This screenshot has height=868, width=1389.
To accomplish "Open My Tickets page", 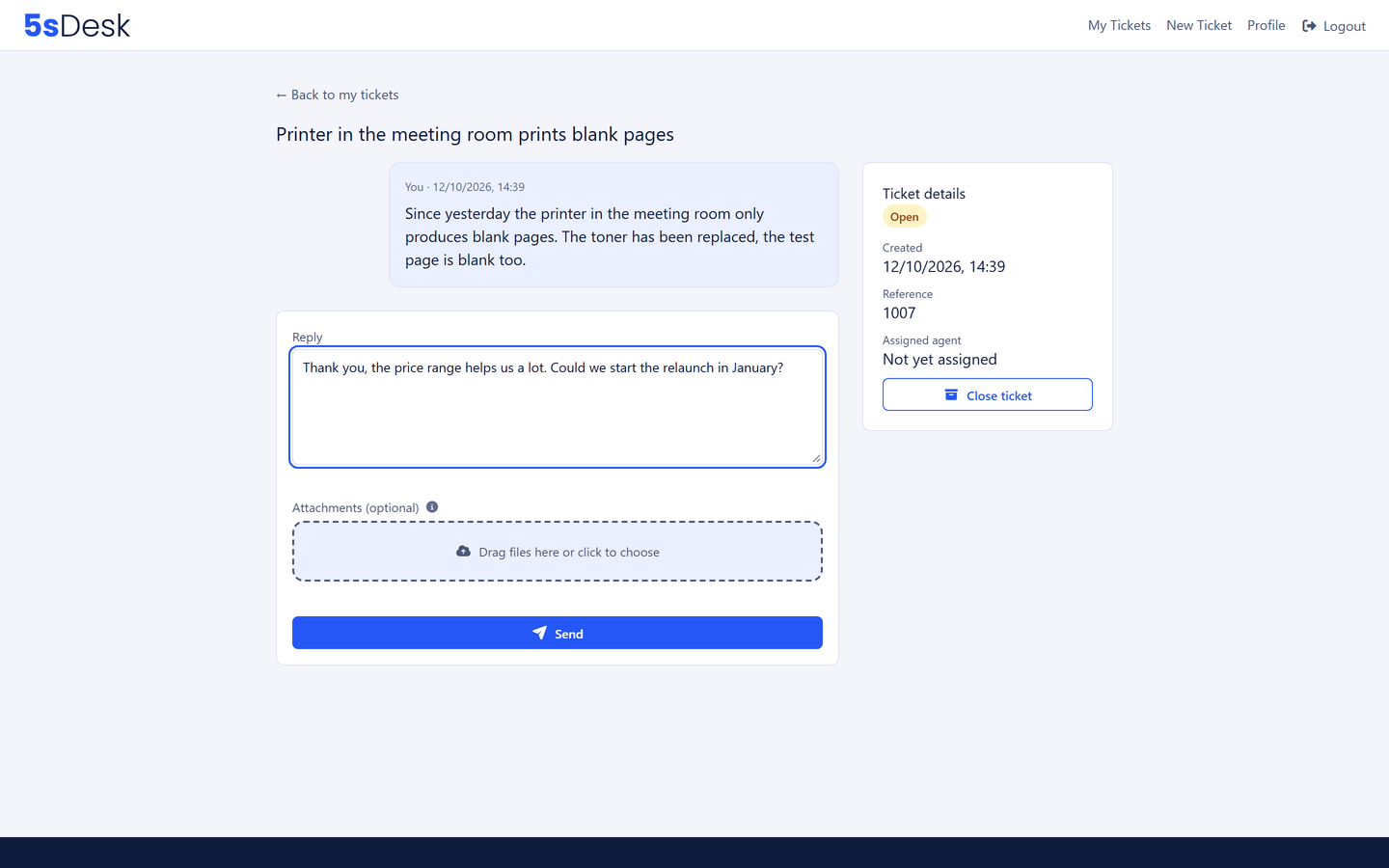I will pyautogui.click(x=1119, y=25).
